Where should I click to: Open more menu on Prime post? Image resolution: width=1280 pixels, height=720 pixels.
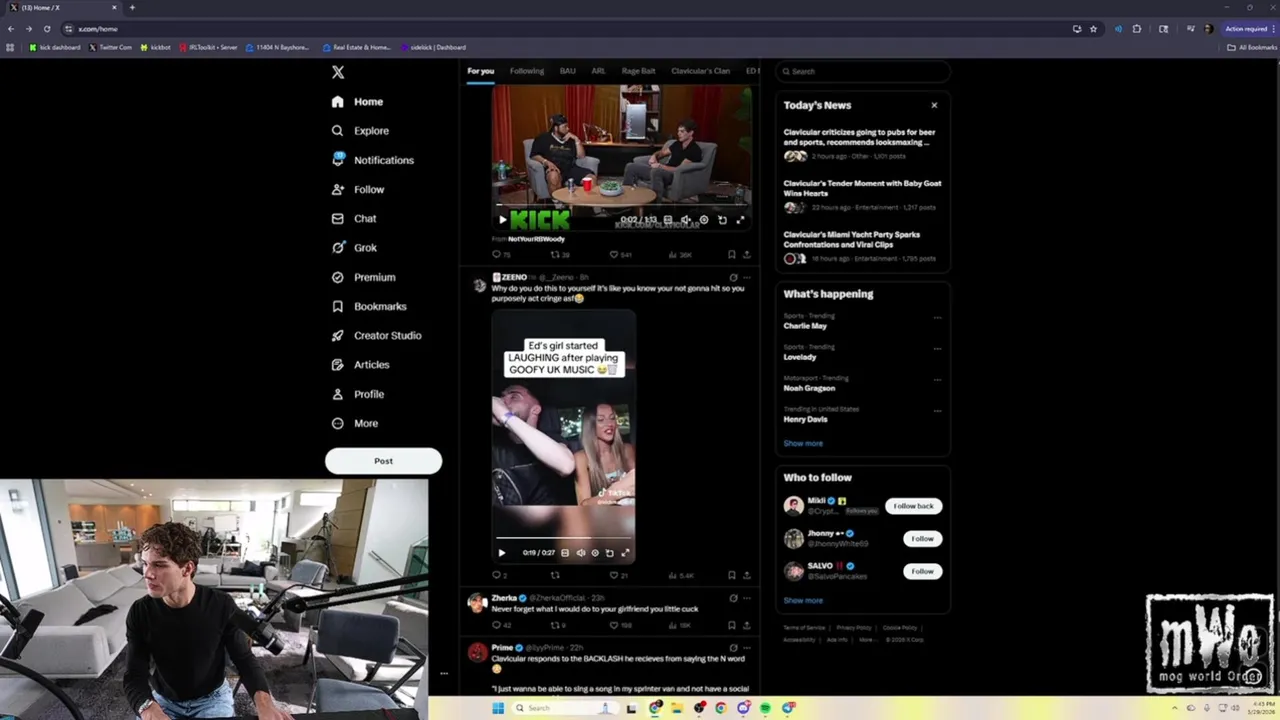[747, 648]
